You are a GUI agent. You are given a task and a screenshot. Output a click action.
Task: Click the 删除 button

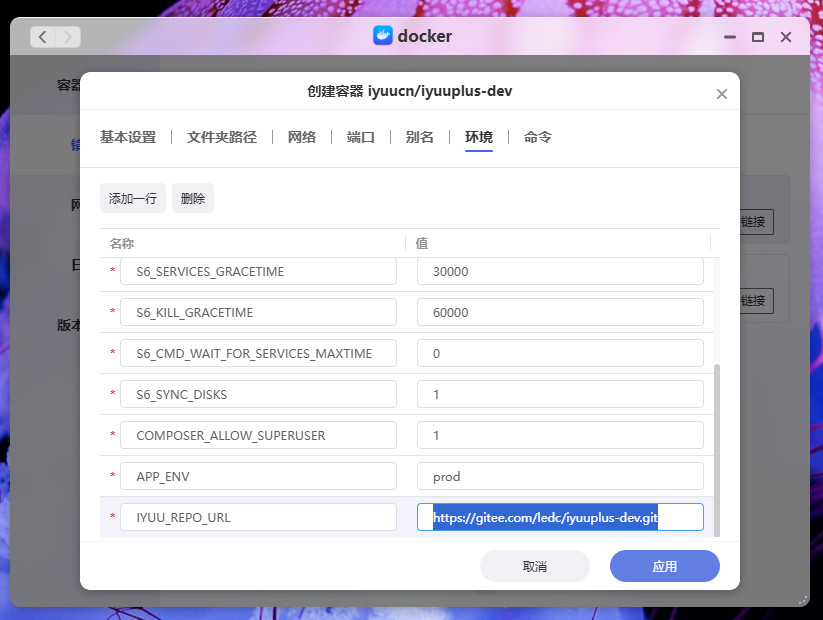pyautogui.click(x=193, y=198)
